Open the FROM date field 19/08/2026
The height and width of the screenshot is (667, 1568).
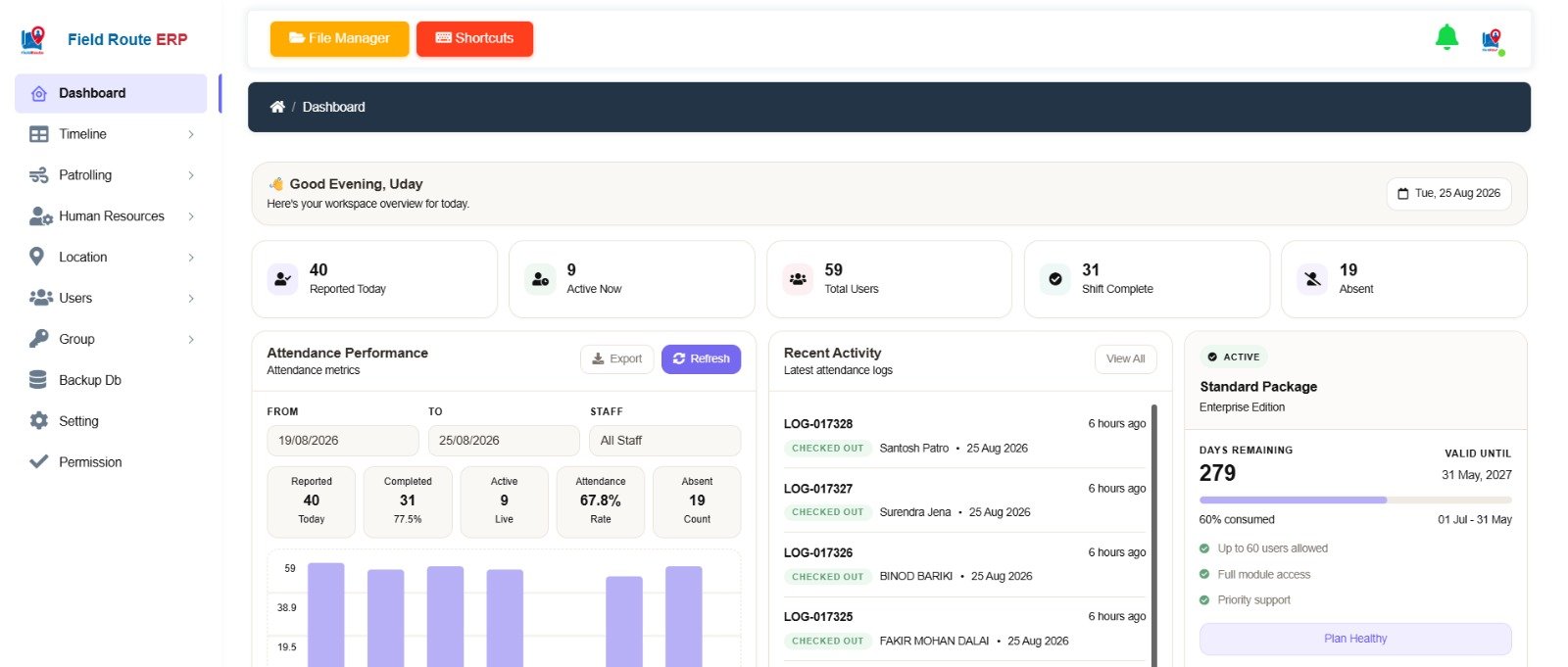(343, 441)
